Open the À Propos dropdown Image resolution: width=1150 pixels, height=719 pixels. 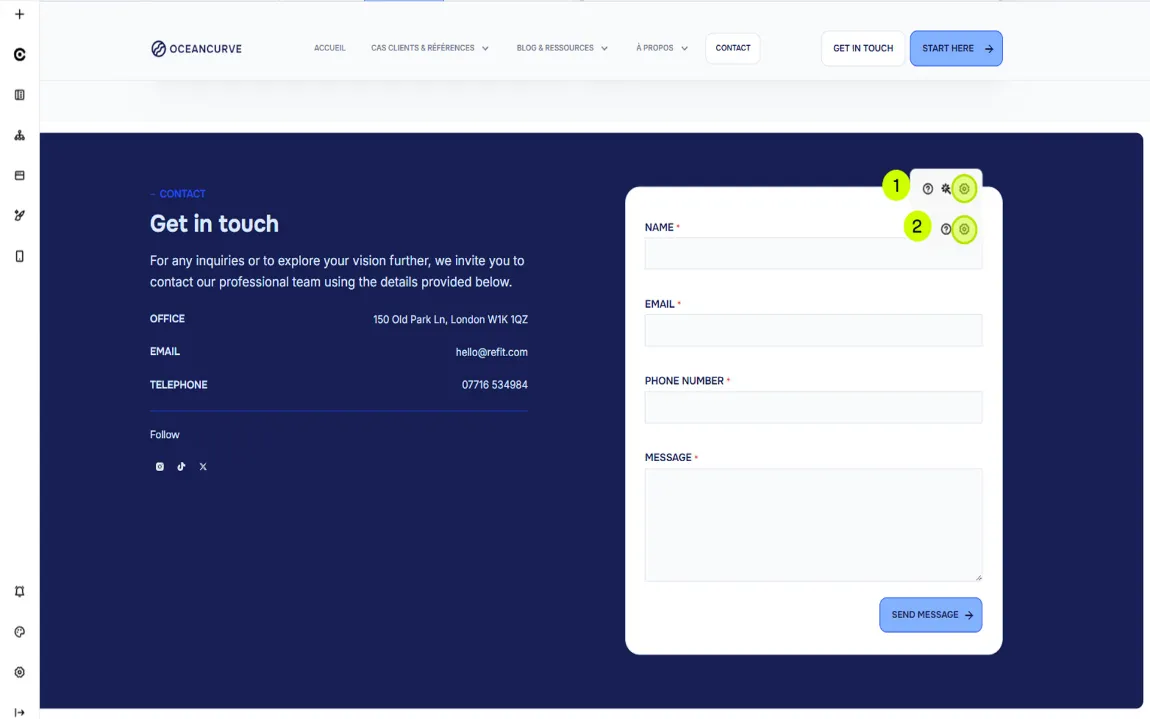tap(662, 48)
